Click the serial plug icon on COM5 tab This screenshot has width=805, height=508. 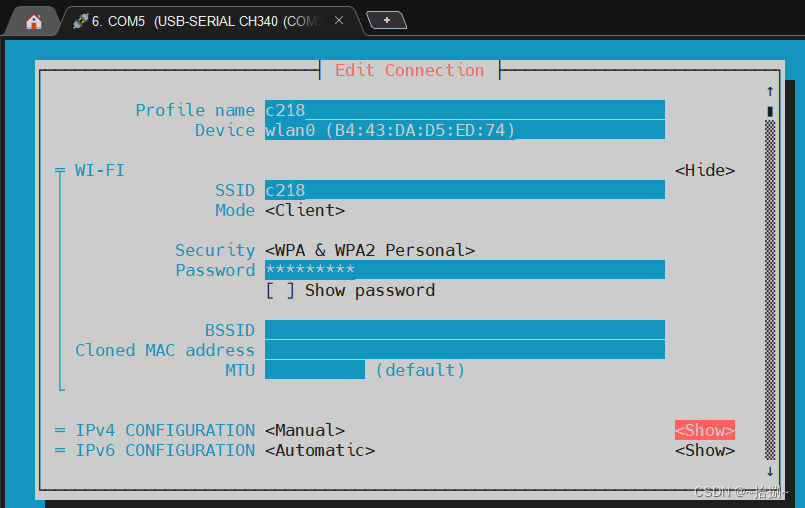(80, 21)
